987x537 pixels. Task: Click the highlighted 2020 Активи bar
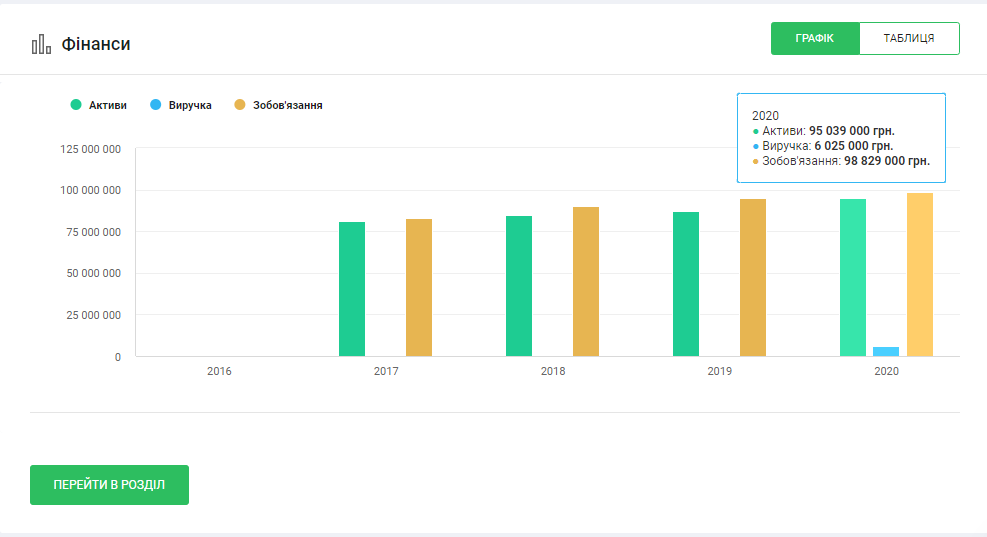coord(853,278)
